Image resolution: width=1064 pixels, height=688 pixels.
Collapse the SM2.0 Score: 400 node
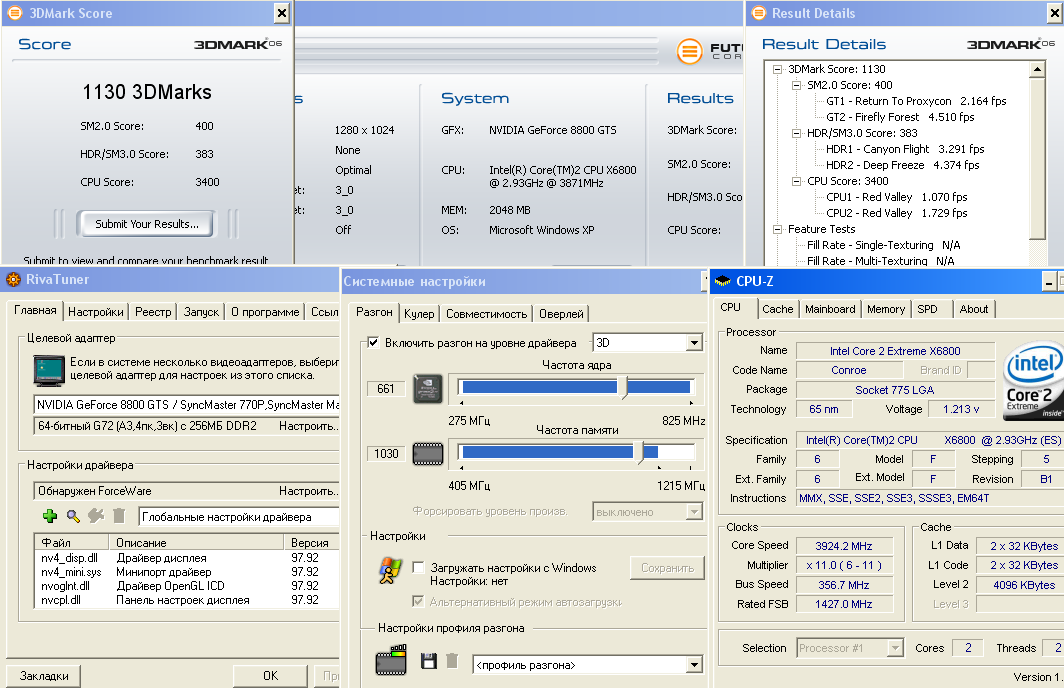point(797,85)
